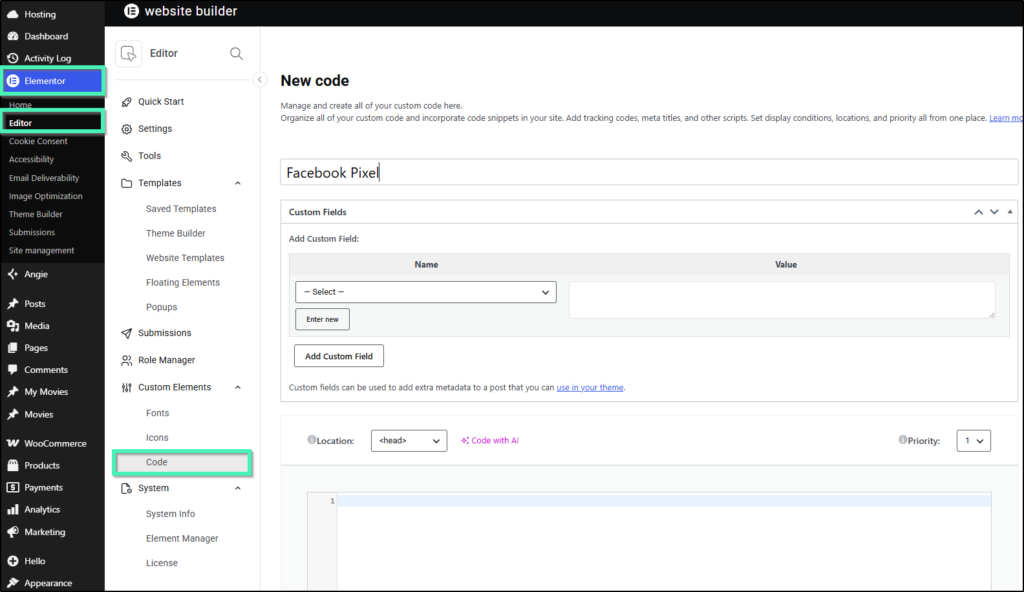
Task: Click the Pages icon
Action: [12, 348]
